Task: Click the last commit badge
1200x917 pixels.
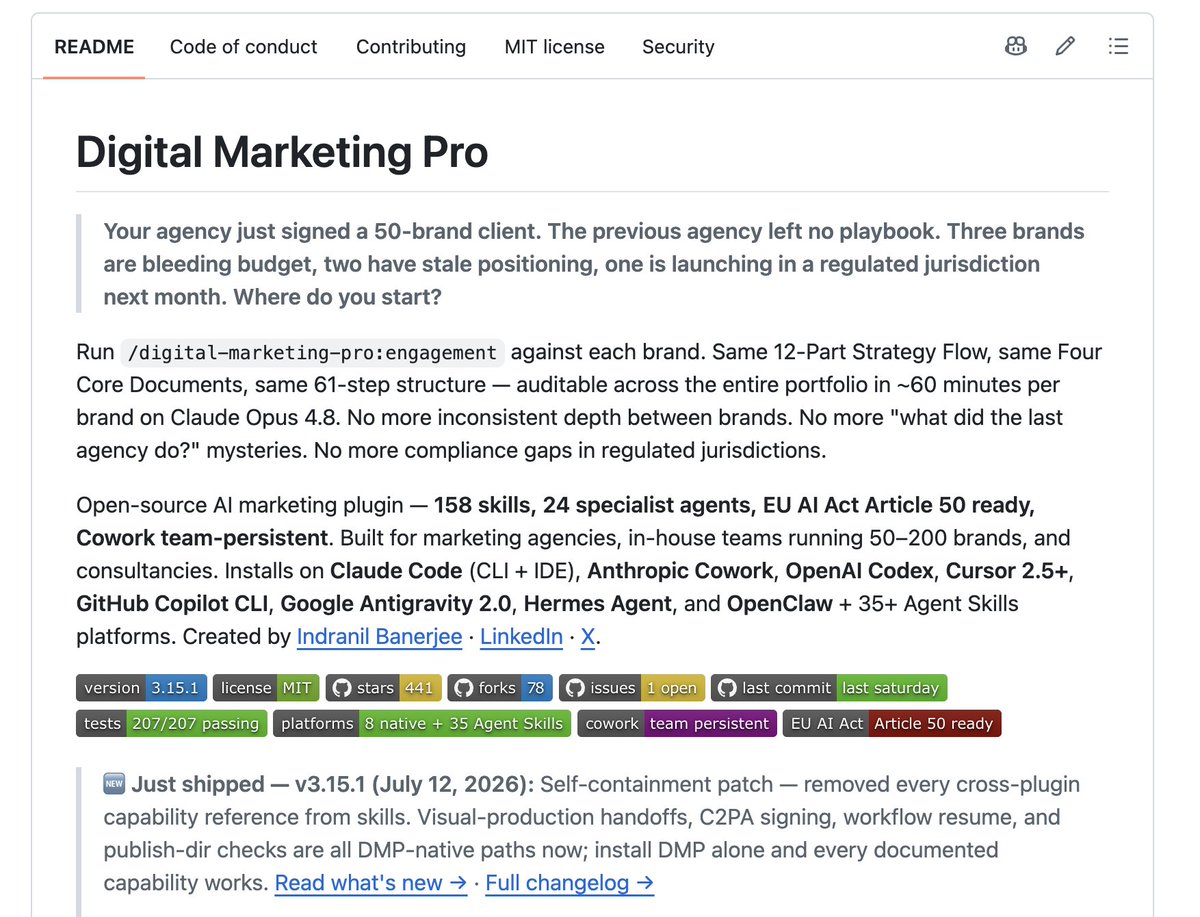Action: tap(829, 688)
